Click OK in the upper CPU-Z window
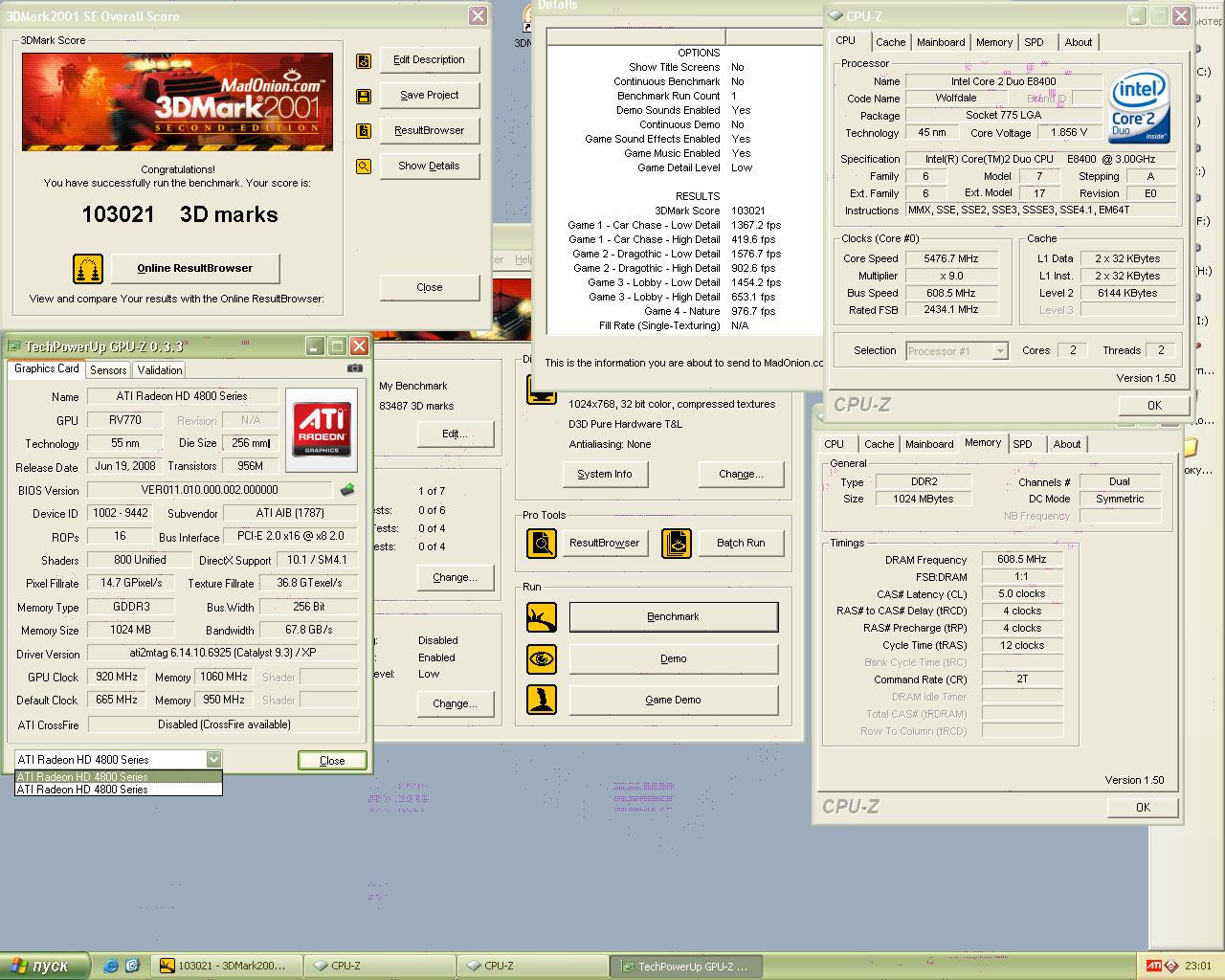This screenshot has height=980, width=1225. point(1154,405)
